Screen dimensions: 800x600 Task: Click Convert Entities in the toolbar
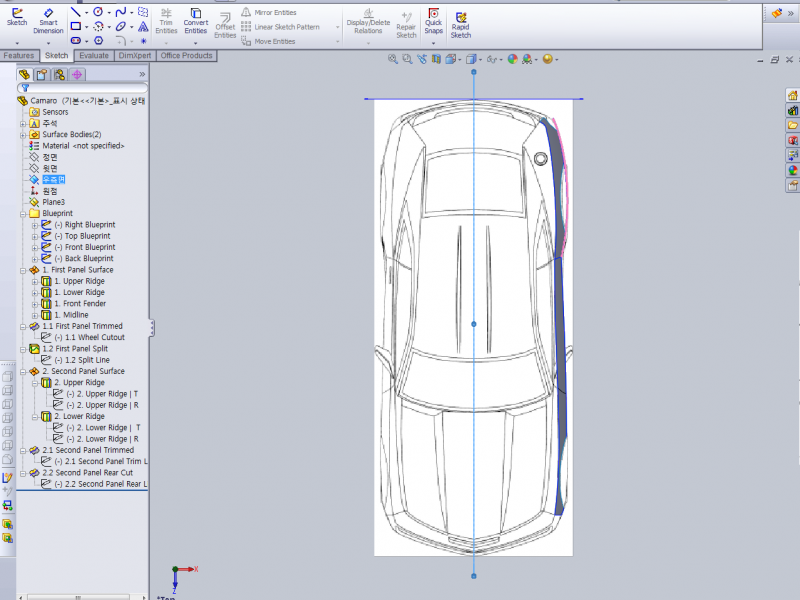pyautogui.click(x=196, y=19)
